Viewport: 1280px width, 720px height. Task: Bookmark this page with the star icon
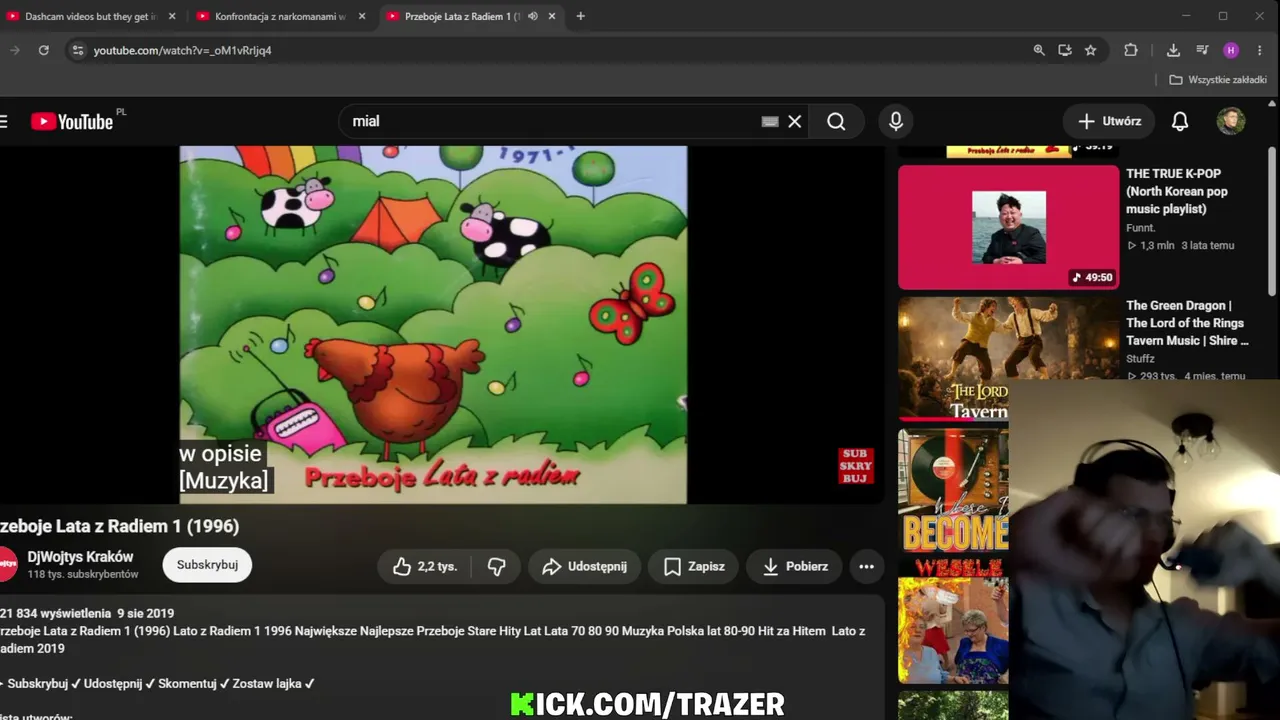(1091, 50)
